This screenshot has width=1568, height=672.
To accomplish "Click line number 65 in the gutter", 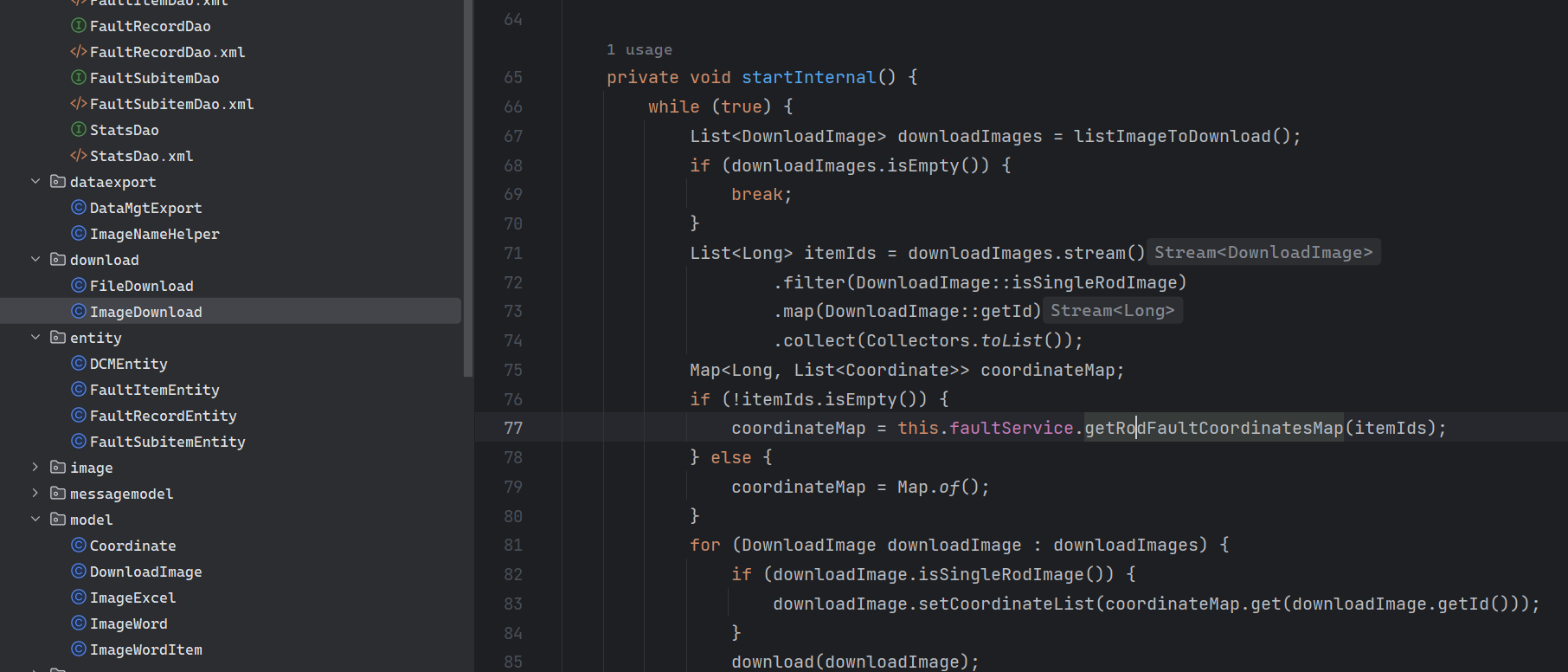I will tap(513, 77).
